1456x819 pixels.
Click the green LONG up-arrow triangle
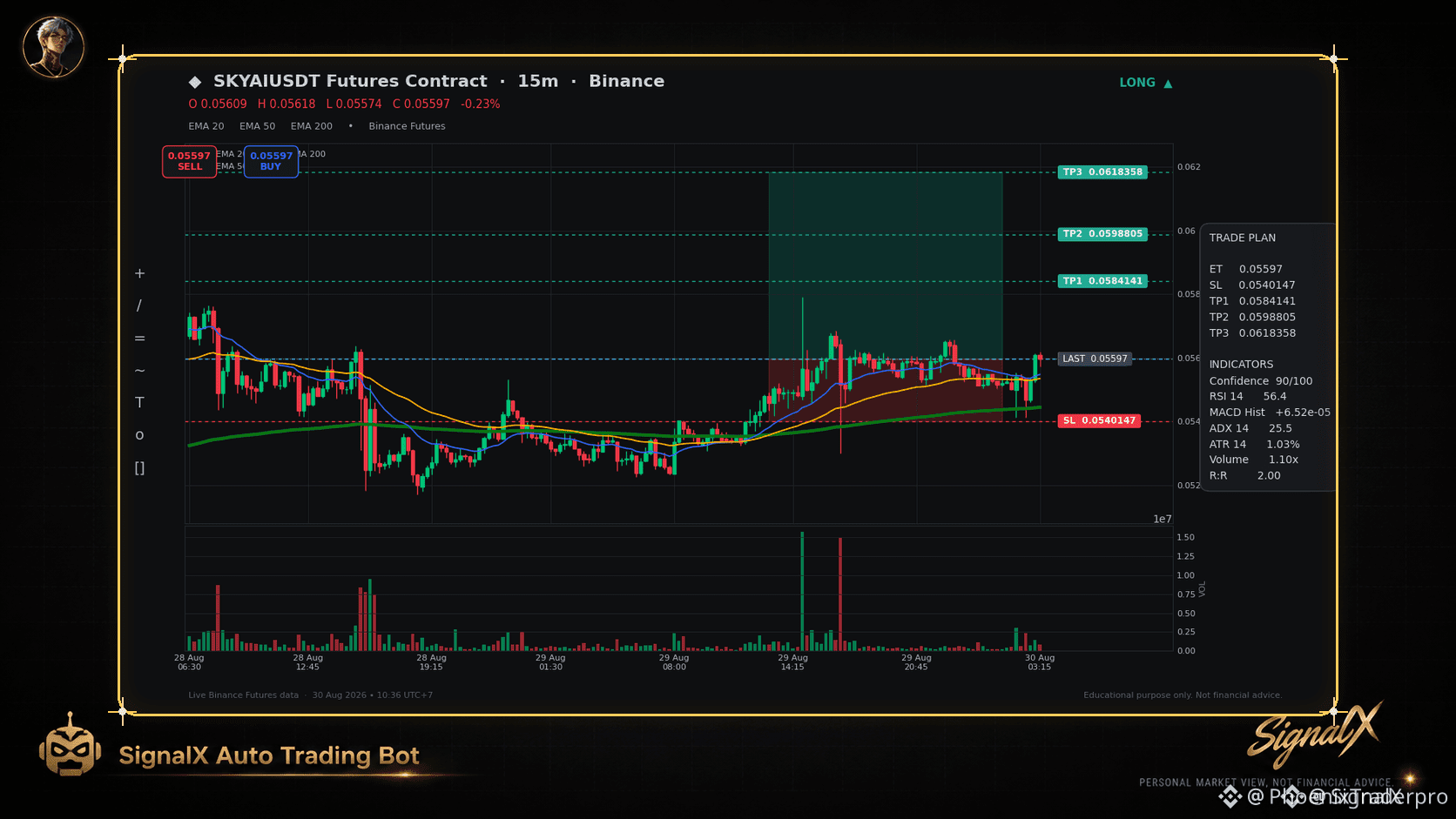(1168, 84)
